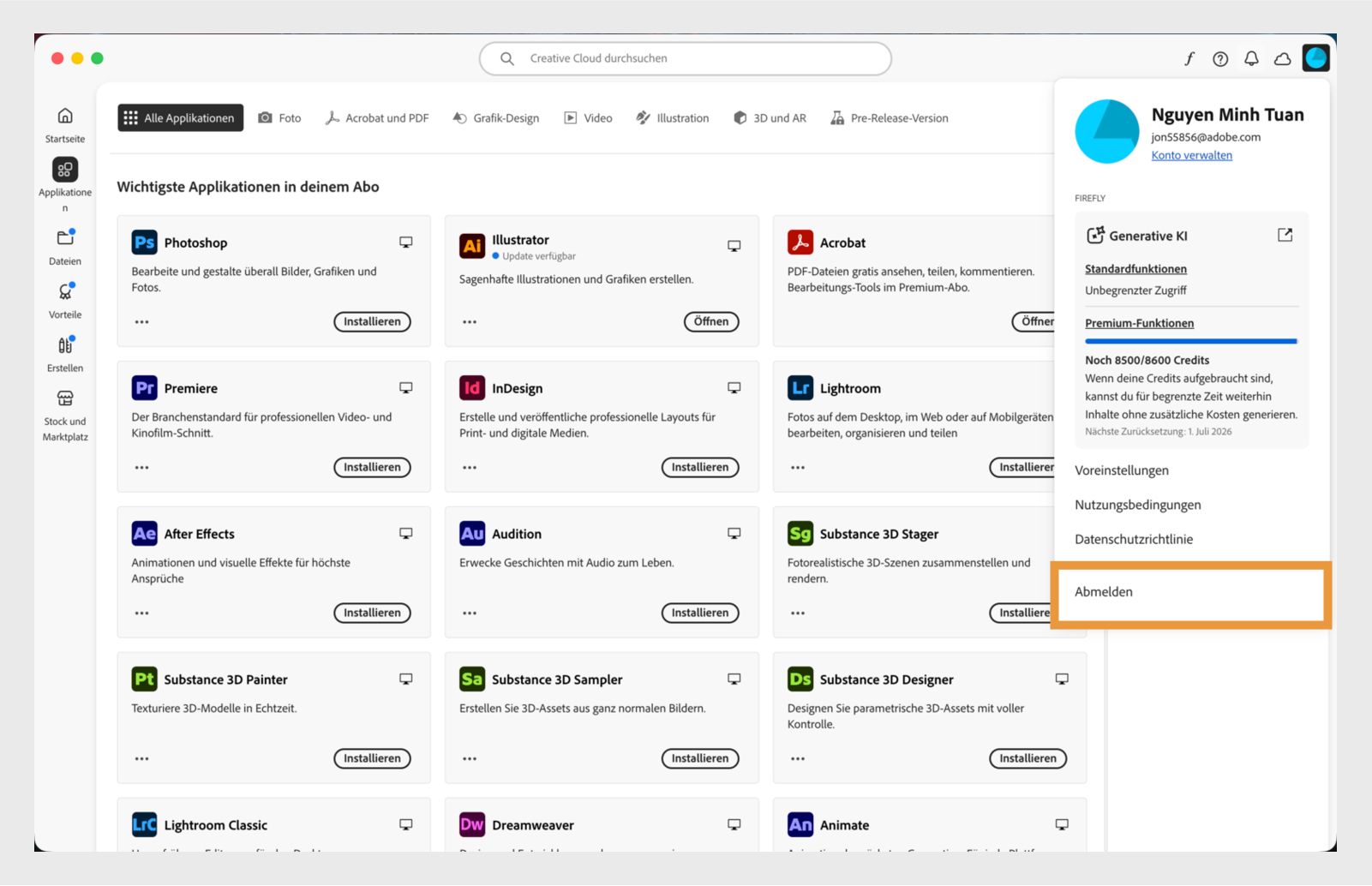Open the help question mark icon

click(1220, 58)
